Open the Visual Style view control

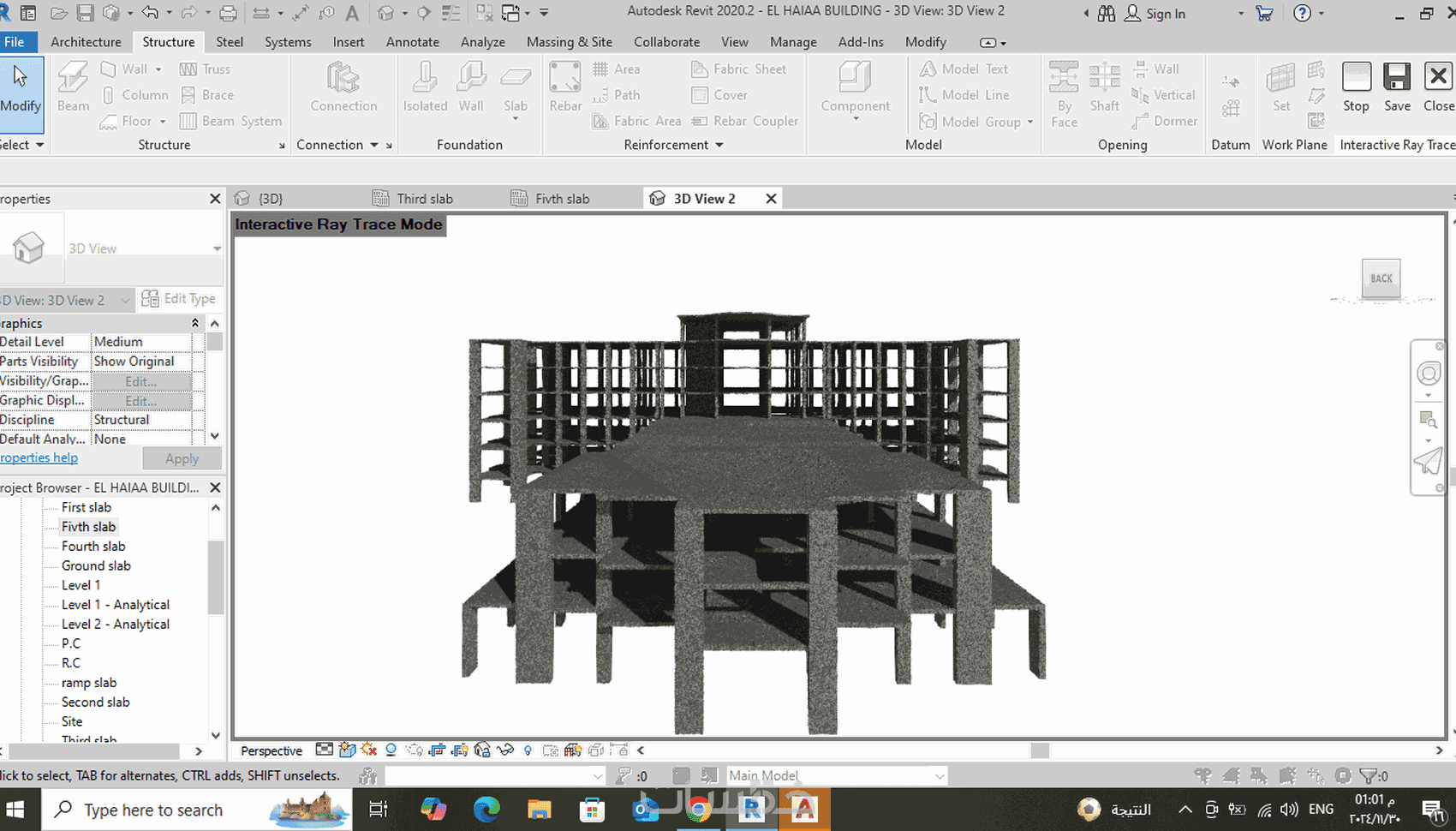coord(347,750)
